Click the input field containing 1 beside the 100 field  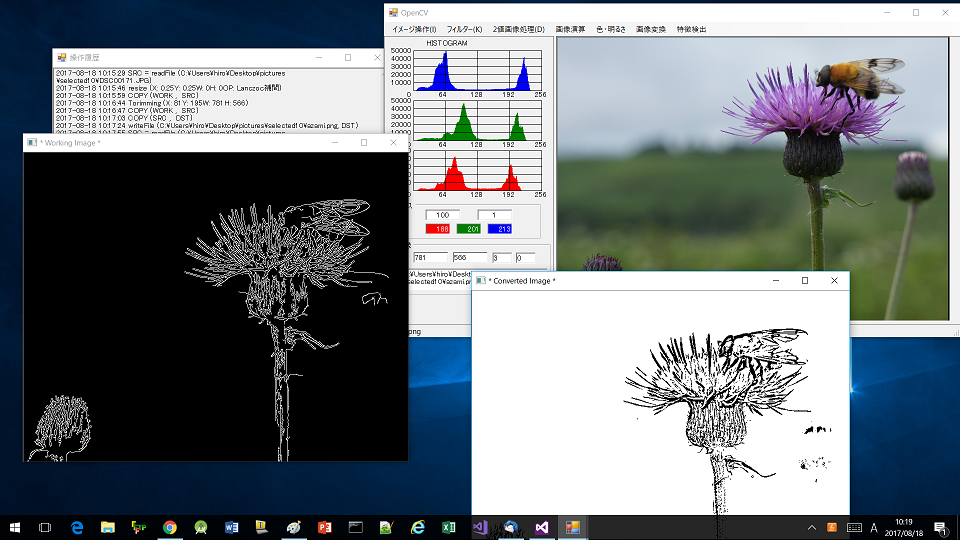(x=494, y=215)
